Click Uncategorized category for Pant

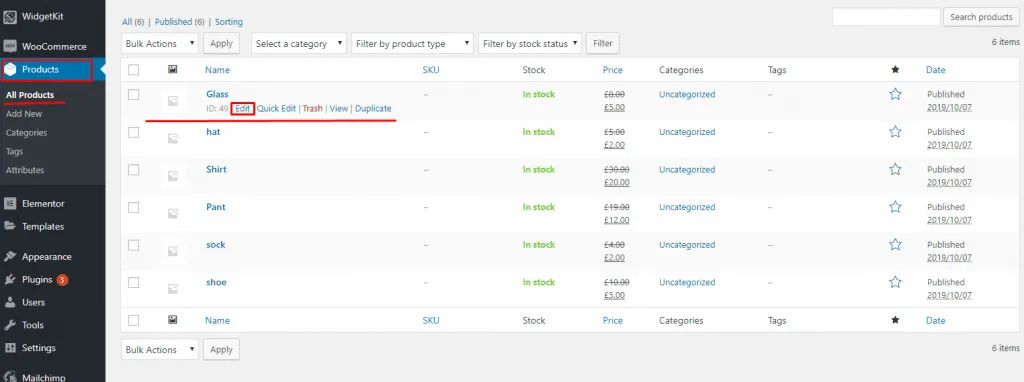(687, 207)
